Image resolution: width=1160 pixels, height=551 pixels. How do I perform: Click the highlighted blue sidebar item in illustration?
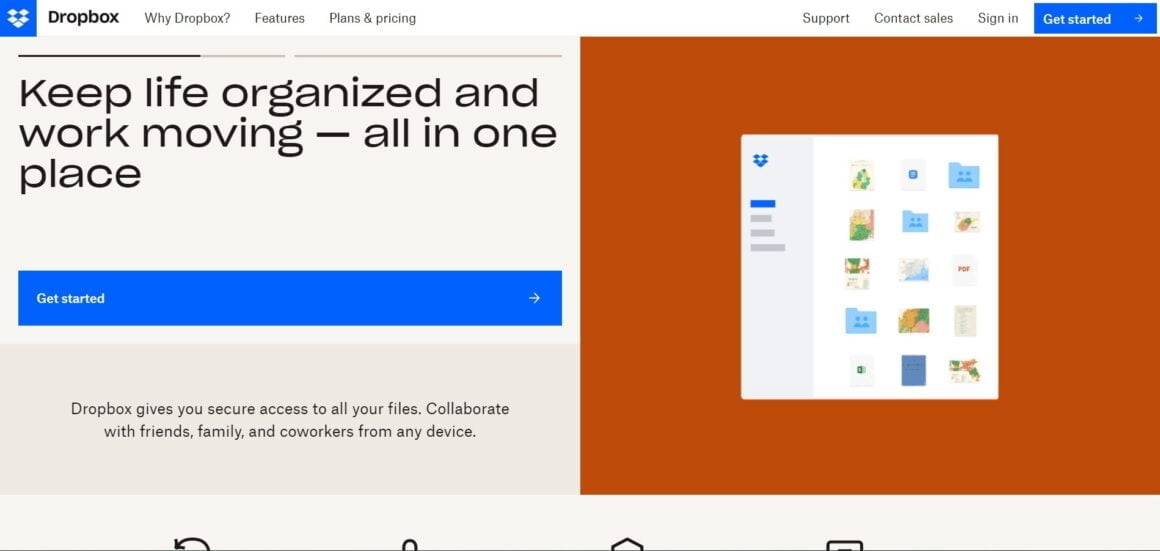point(763,203)
